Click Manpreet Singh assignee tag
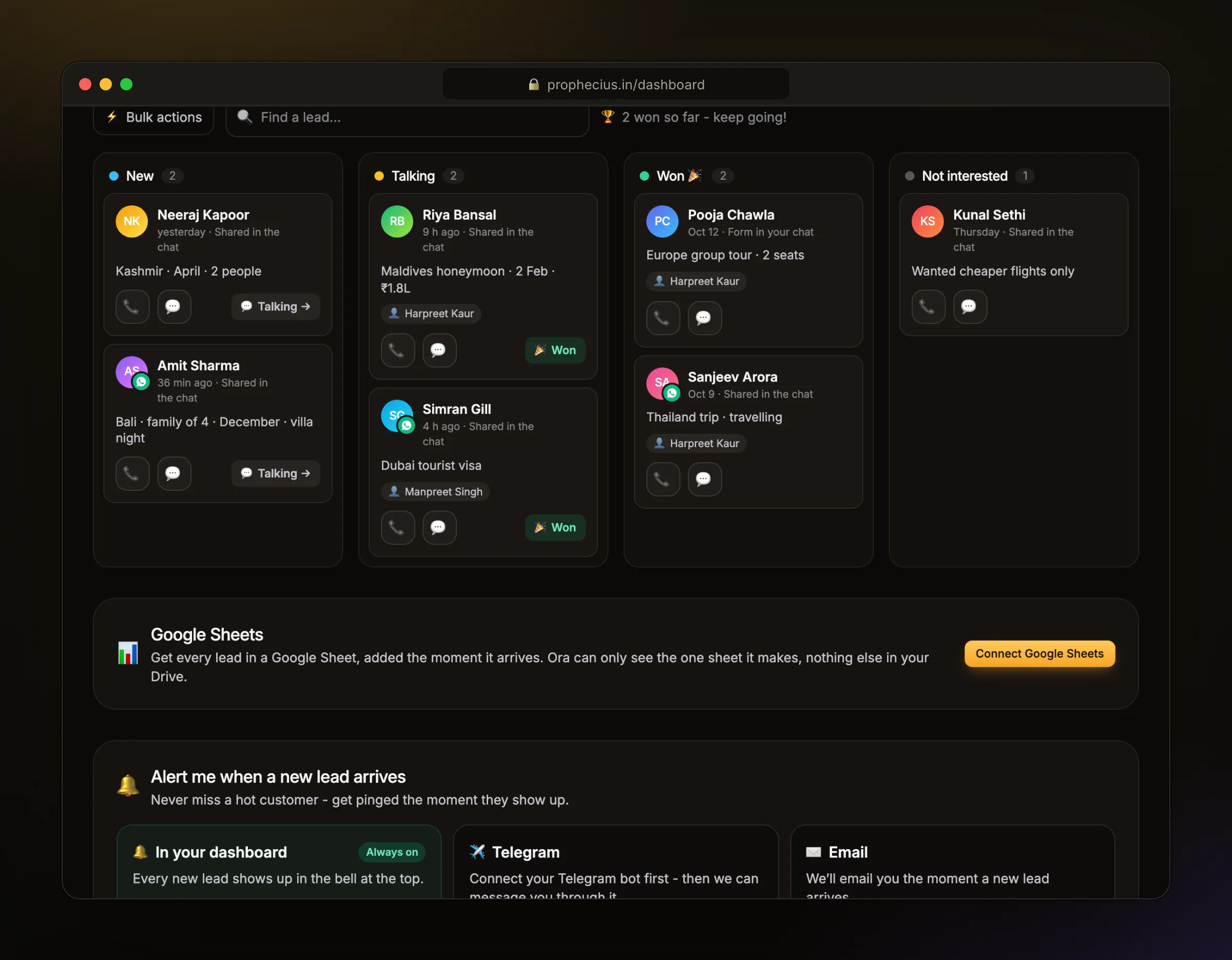The image size is (1232, 960). pos(435,492)
